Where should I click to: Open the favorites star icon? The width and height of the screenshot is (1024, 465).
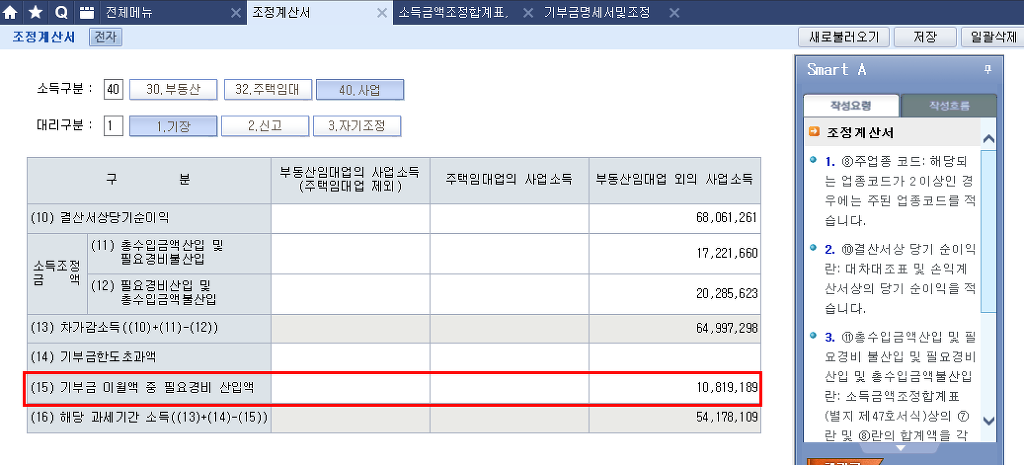tap(36, 12)
